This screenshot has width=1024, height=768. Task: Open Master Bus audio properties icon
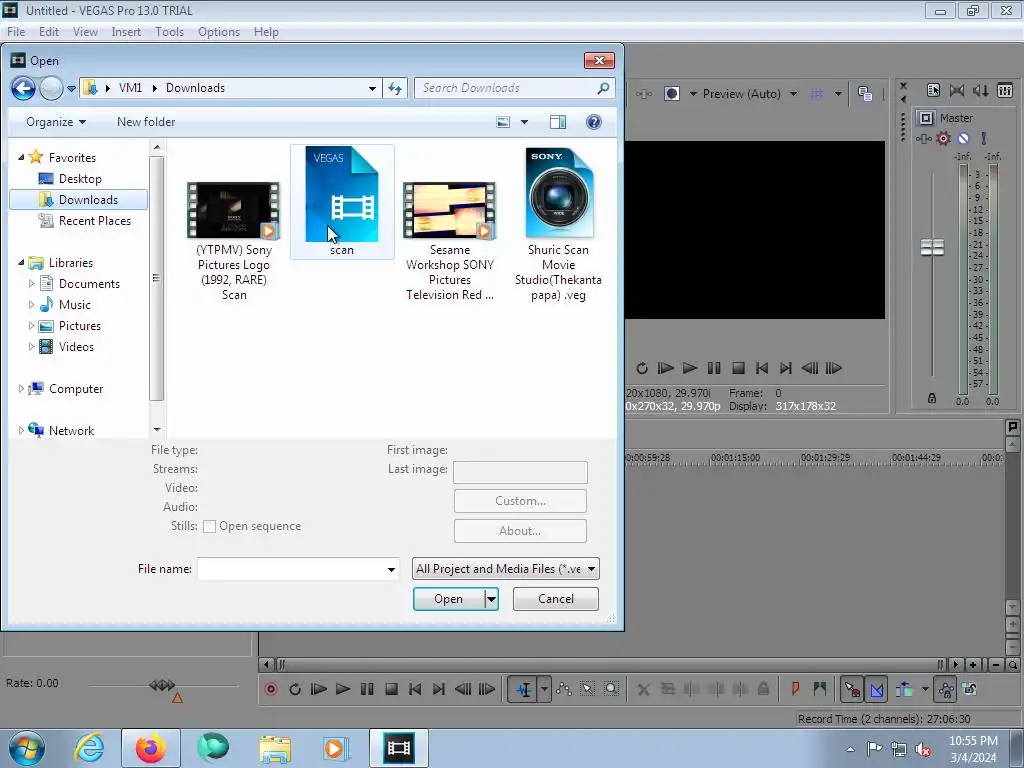click(x=933, y=91)
